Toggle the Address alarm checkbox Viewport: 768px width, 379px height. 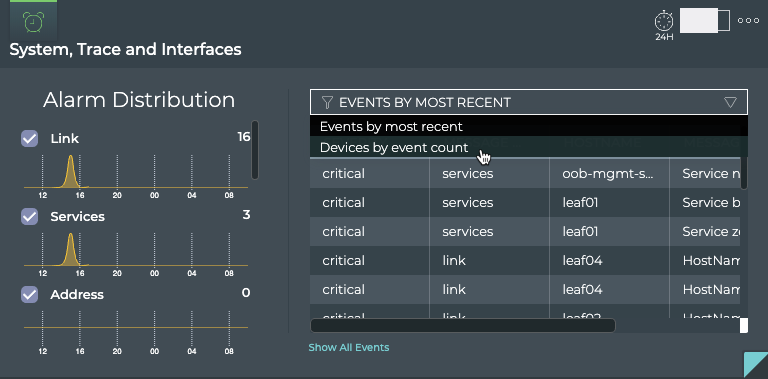pos(29,294)
